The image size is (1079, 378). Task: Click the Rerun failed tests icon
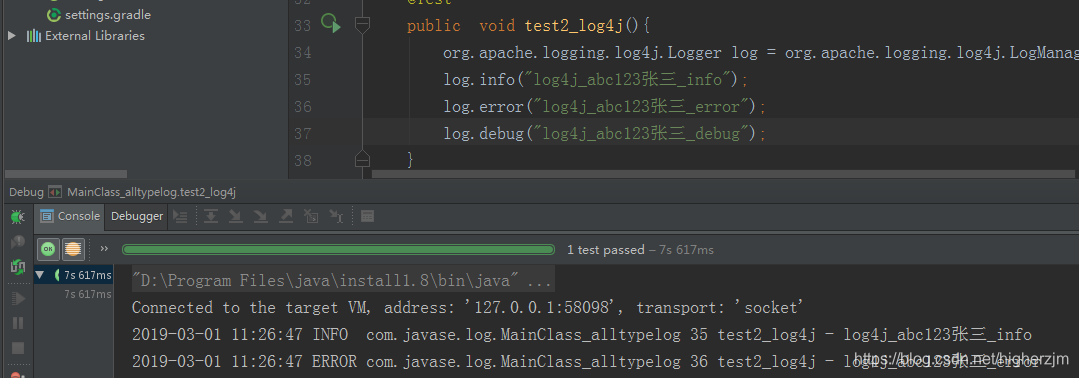[x=18, y=242]
